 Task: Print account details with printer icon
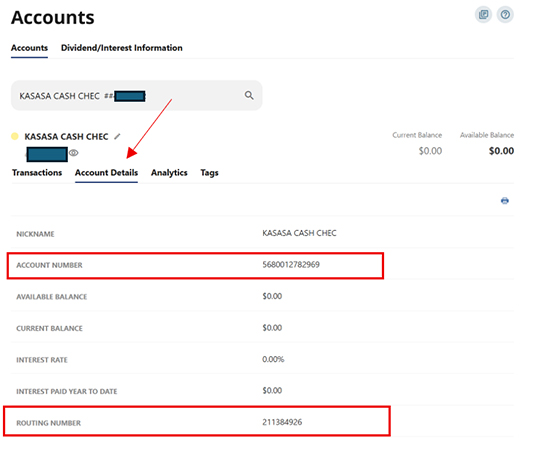(505, 201)
